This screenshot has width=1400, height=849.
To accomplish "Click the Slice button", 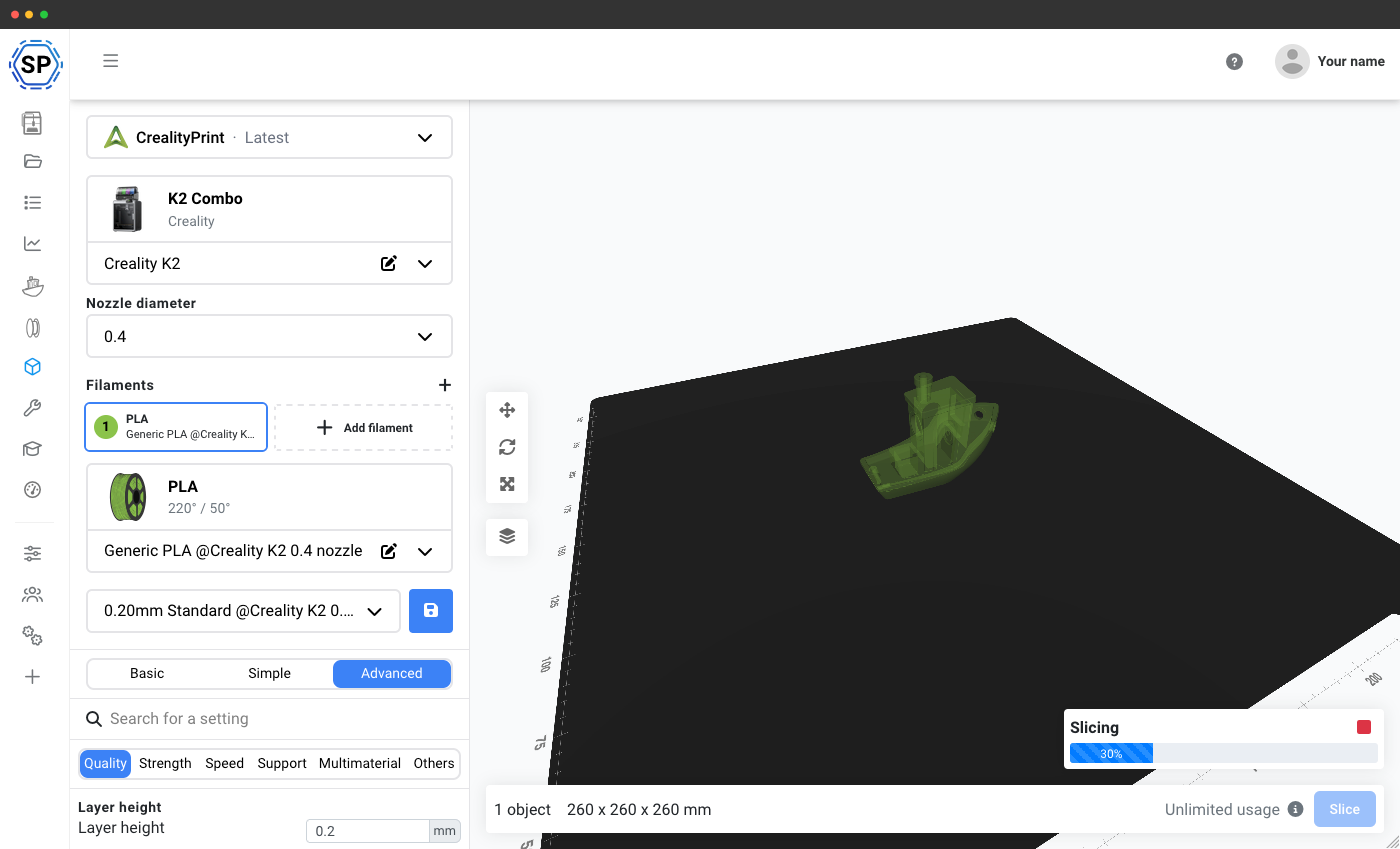I will [1345, 809].
